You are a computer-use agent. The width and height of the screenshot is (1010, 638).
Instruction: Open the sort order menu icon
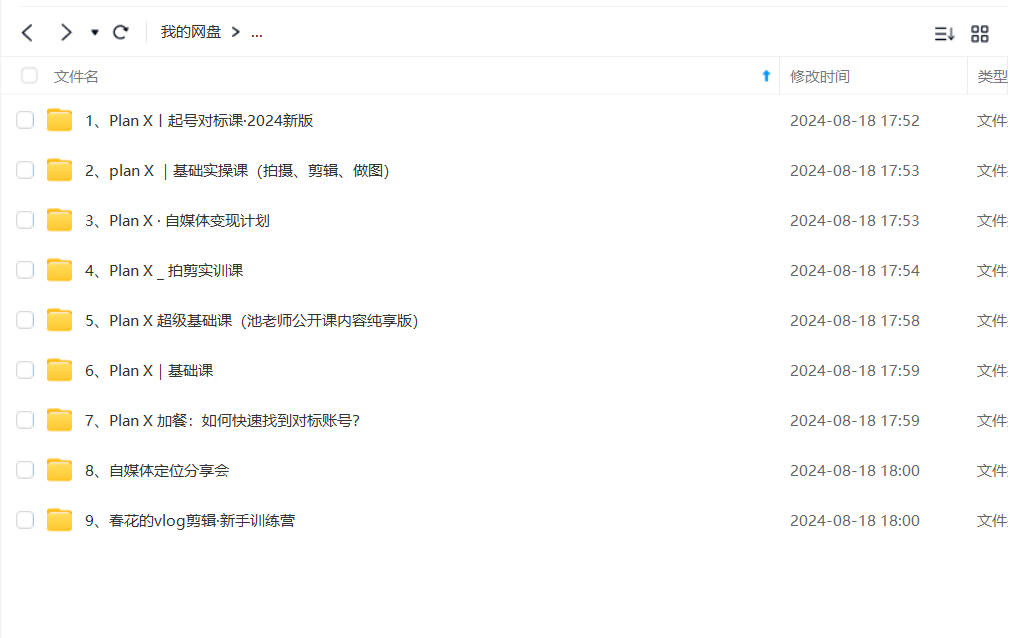click(x=944, y=34)
